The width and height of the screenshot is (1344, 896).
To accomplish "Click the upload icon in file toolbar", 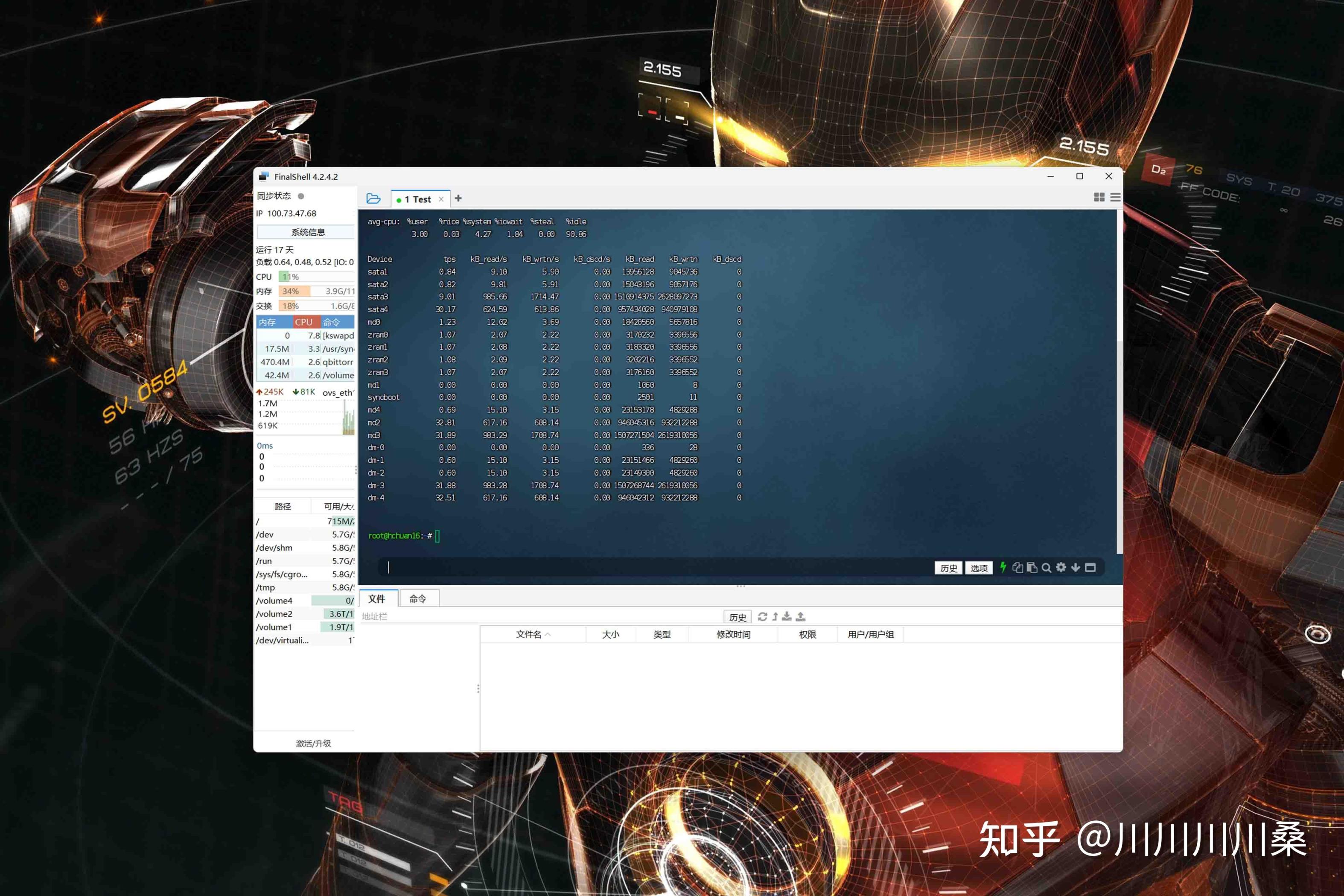I will [x=801, y=616].
